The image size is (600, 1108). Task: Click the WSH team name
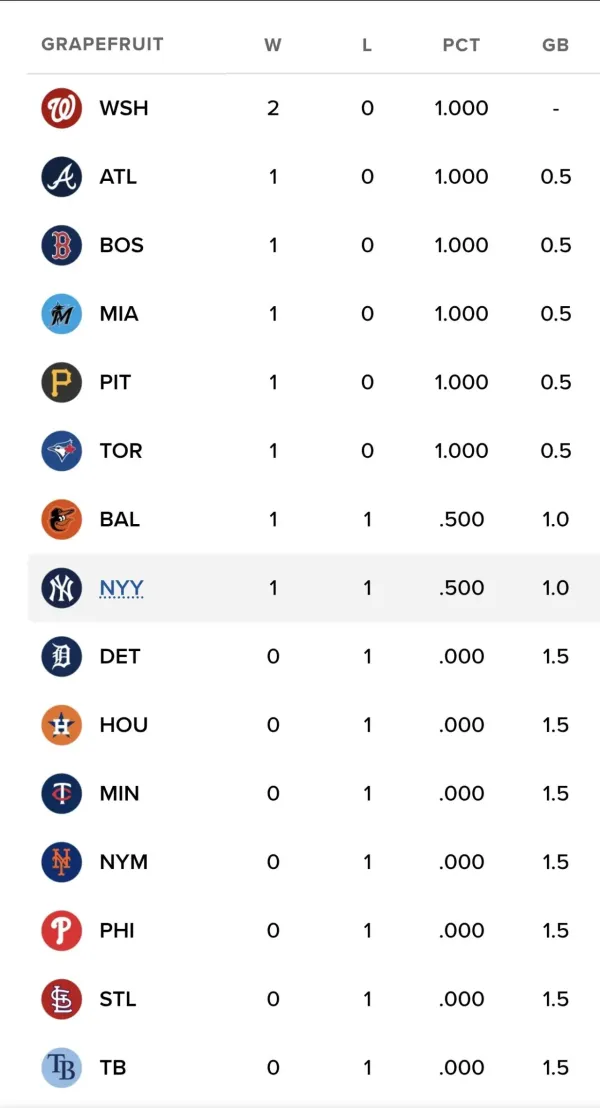coord(124,108)
